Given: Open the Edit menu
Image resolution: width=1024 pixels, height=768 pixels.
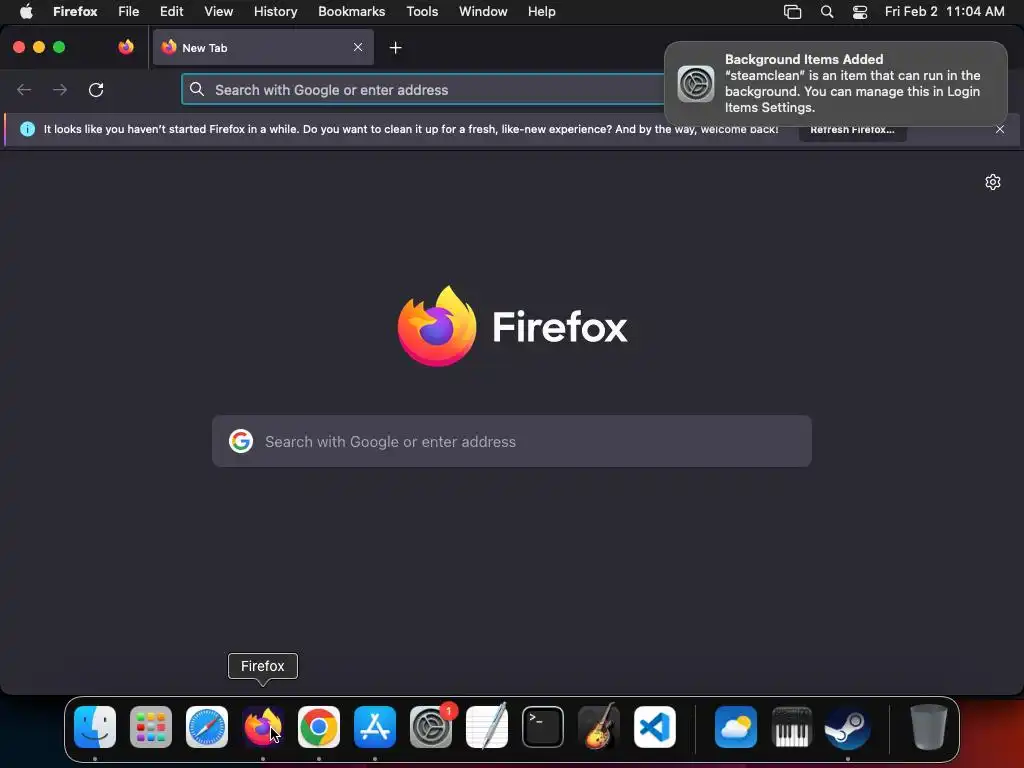Looking at the screenshot, I should 172,12.
